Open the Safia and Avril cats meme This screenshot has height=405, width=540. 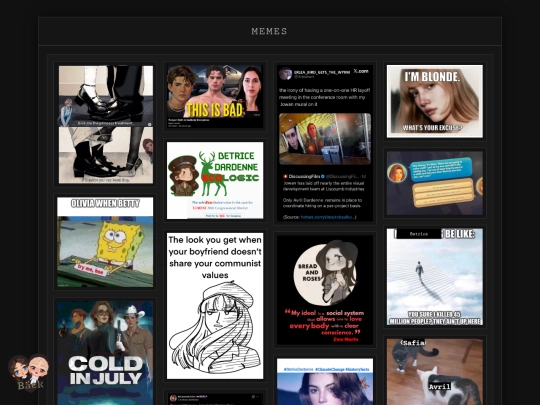435,372
